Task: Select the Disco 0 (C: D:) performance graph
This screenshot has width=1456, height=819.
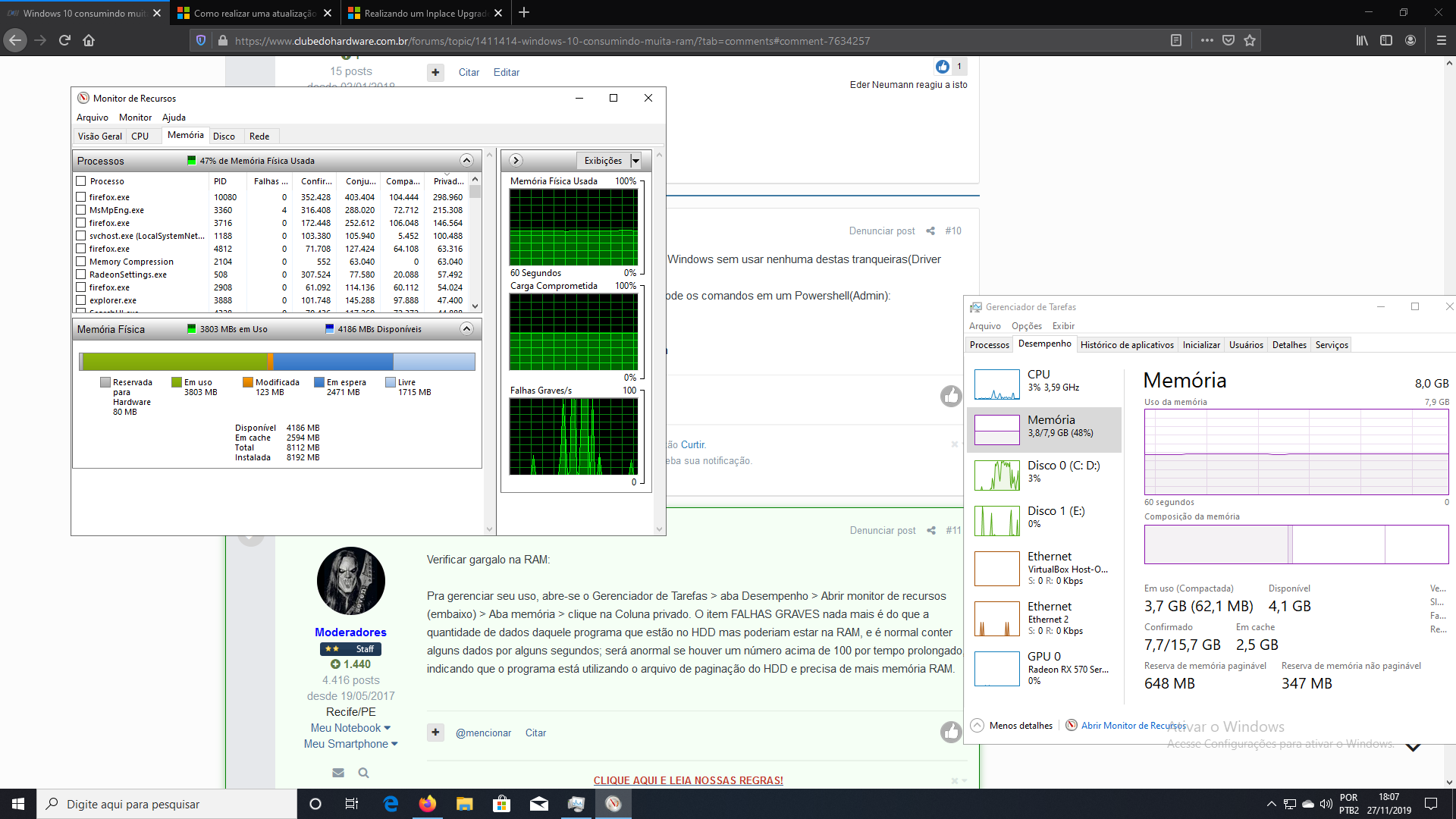Action: coord(1043,475)
